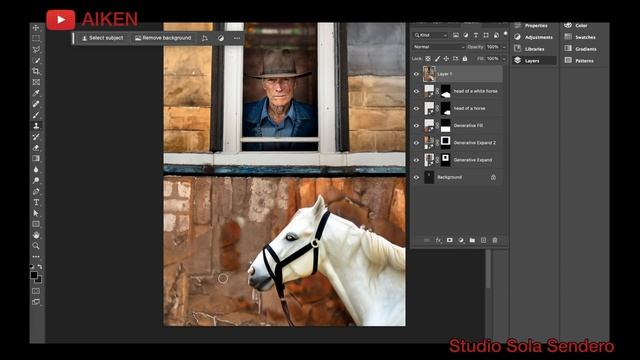Select Layer 1 thumbnail

(x=429, y=74)
